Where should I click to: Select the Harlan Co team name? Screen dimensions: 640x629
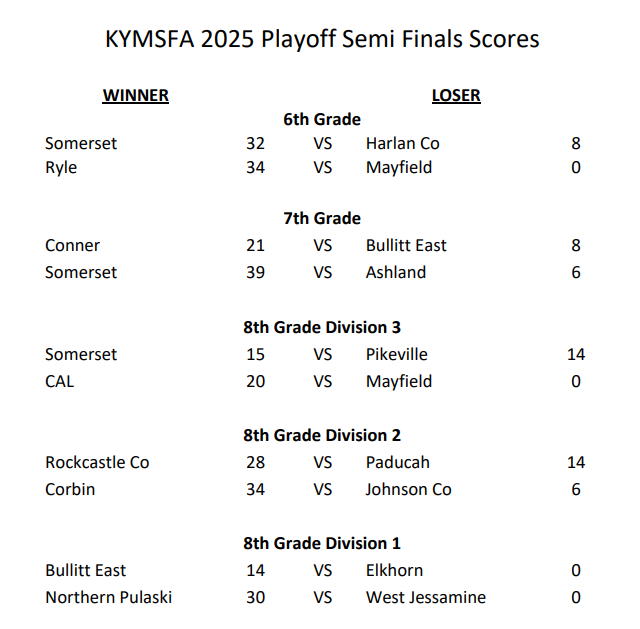point(402,143)
